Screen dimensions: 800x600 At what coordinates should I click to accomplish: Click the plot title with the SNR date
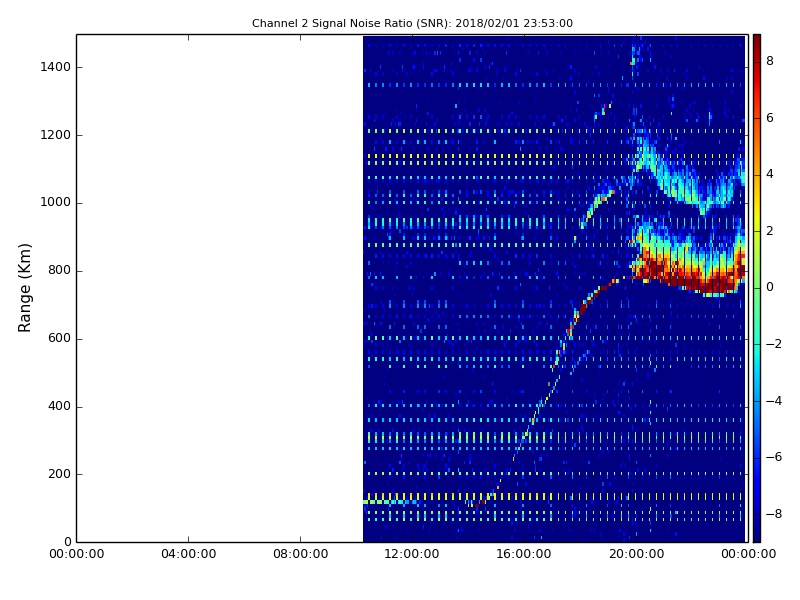tap(412, 23)
